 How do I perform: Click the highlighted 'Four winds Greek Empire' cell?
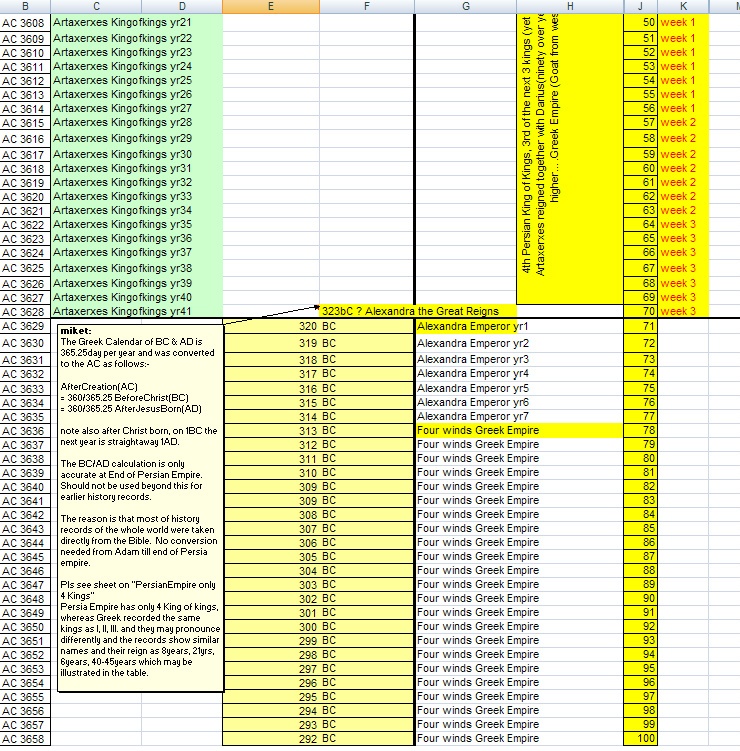[519, 431]
